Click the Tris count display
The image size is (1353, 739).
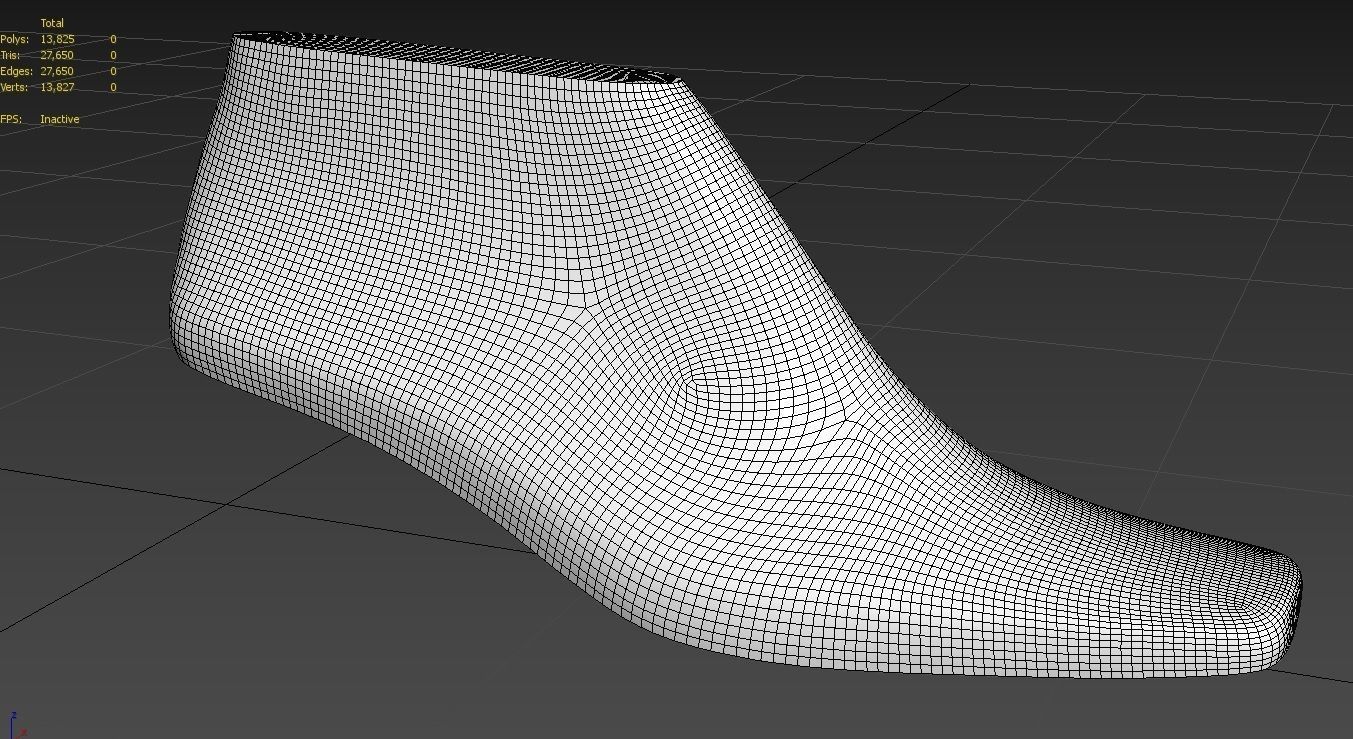pyautogui.click(x=40, y=55)
